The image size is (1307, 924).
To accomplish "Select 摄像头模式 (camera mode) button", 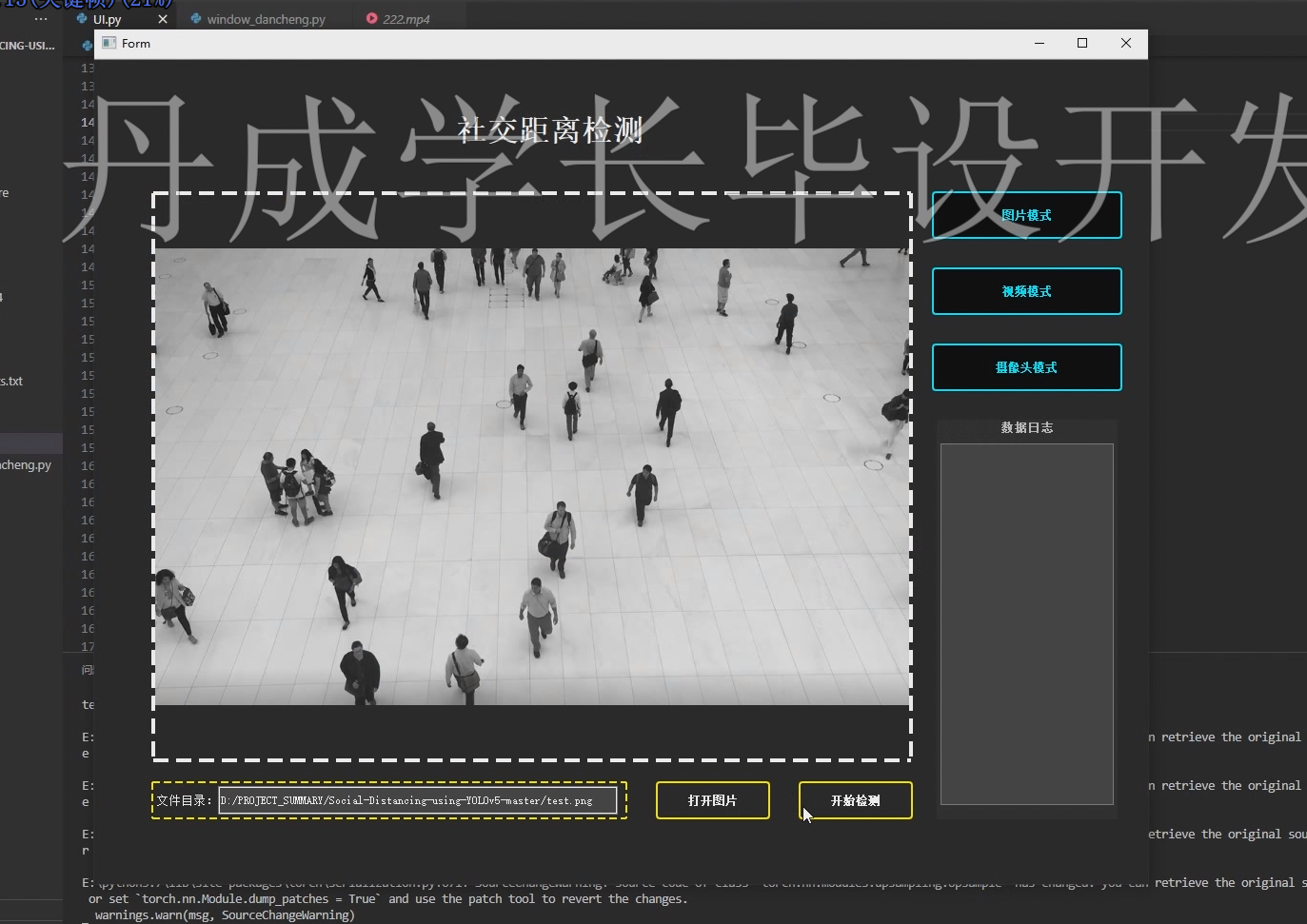I will (x=1026, y=367).
